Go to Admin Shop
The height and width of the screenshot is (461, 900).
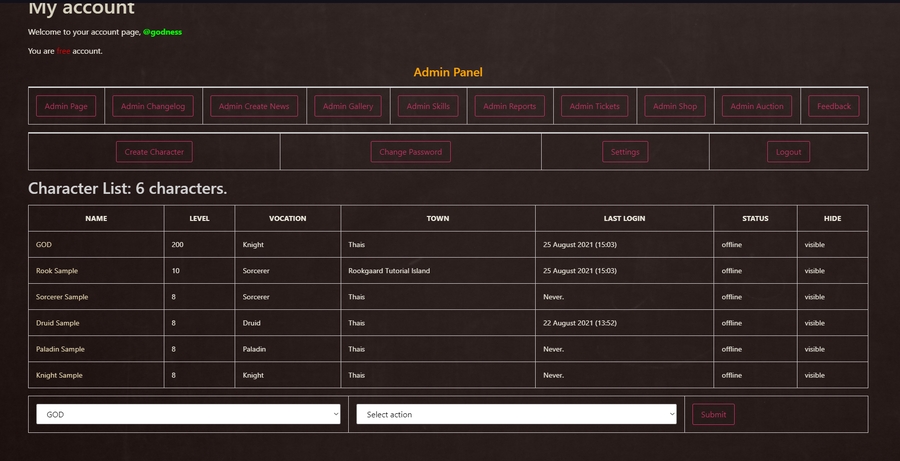click(x=675, y=106)
